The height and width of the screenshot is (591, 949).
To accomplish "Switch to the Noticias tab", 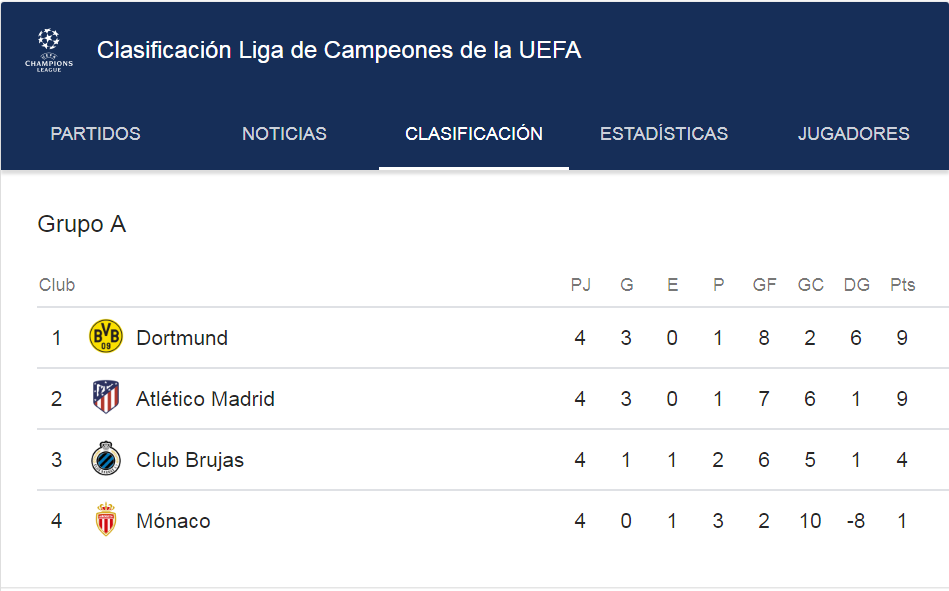I will [284, 134].
